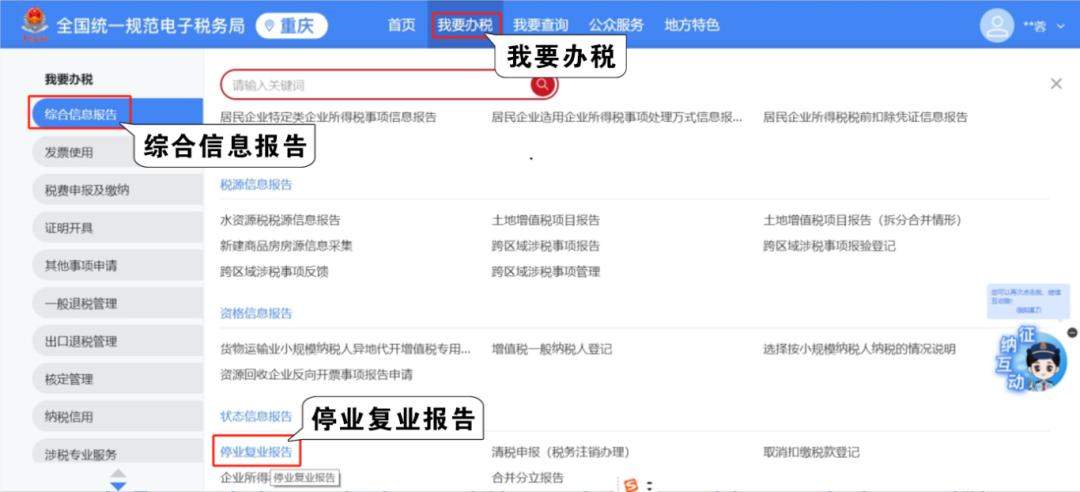Open 土地增值税项目报告（拆分合并情形）
The width and height of the screenshot is (1080, 492).
(862, 221)
